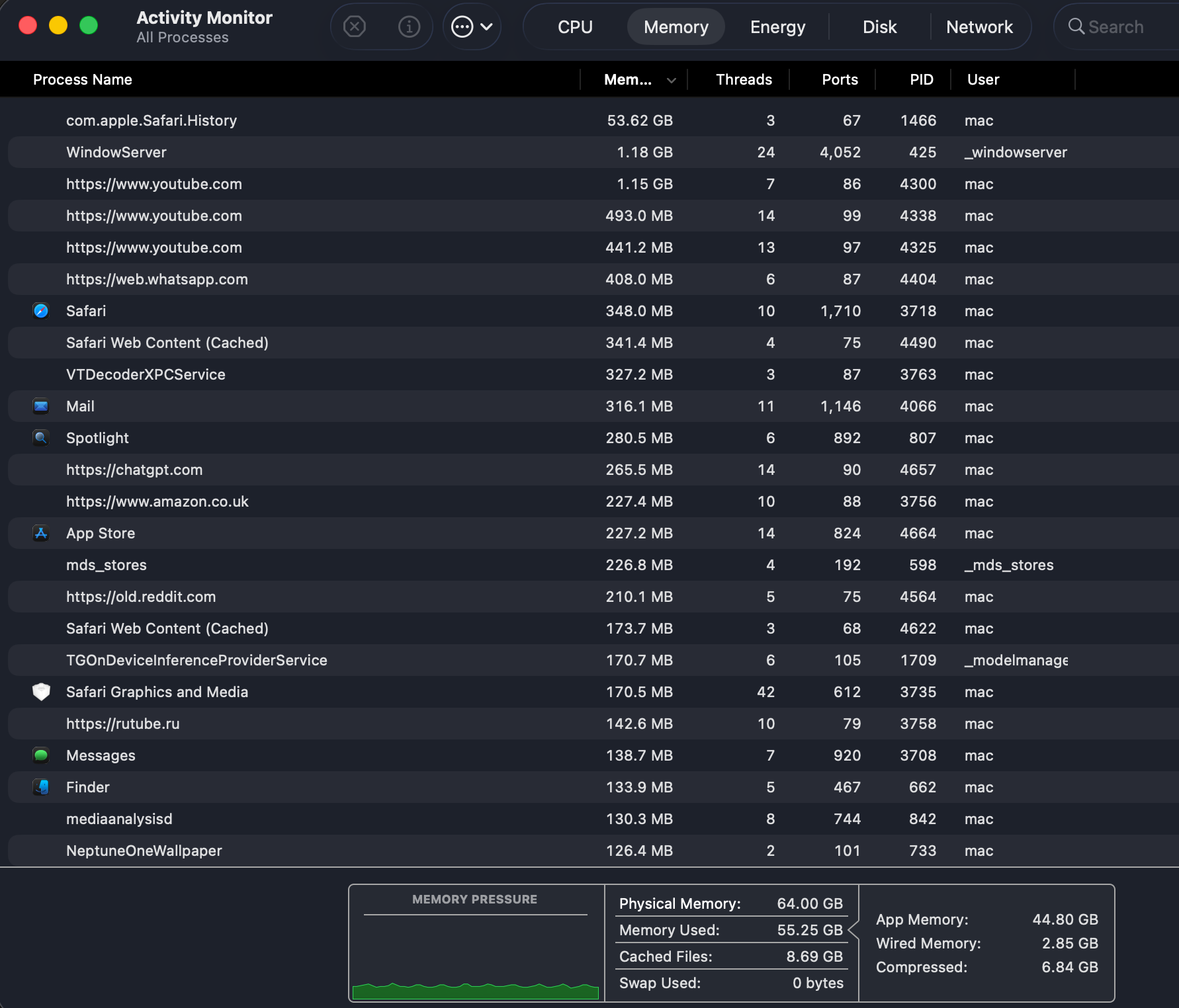Open the Energy tab
This screenshot has height=1008, width=1179.
coord(777,26)
